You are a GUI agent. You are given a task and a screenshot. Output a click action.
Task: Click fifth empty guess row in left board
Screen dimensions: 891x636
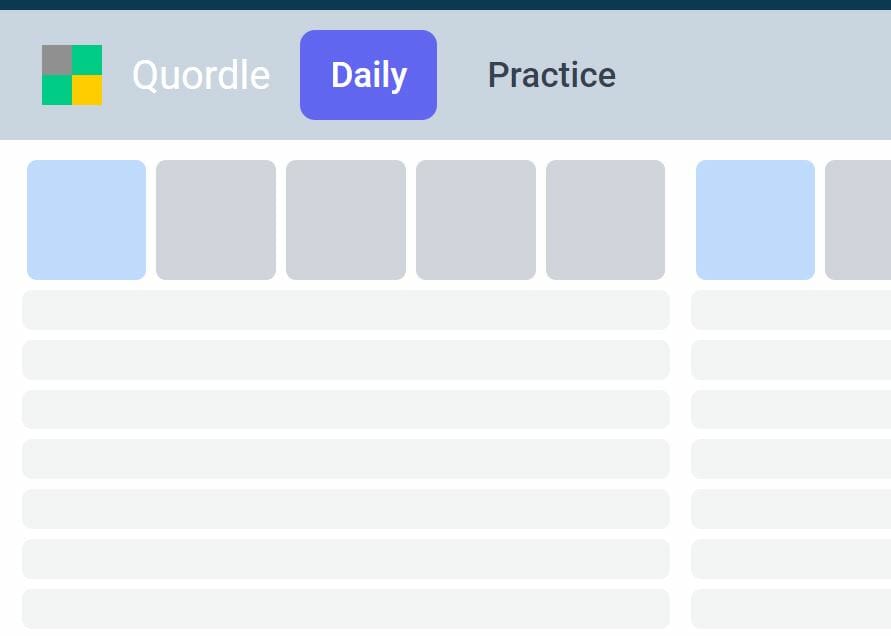point(346,509)
